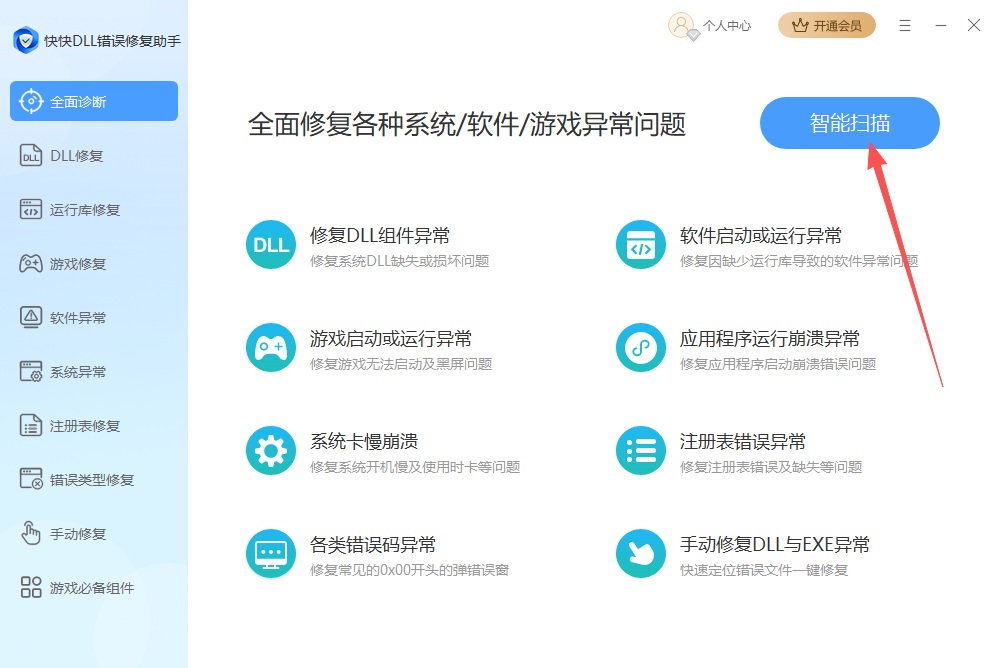Image resolution: width=998 pixels, height=668 pixels.
Task: Click the 应用程序运行崩溃异常 round icon
Action: (640, 348)
